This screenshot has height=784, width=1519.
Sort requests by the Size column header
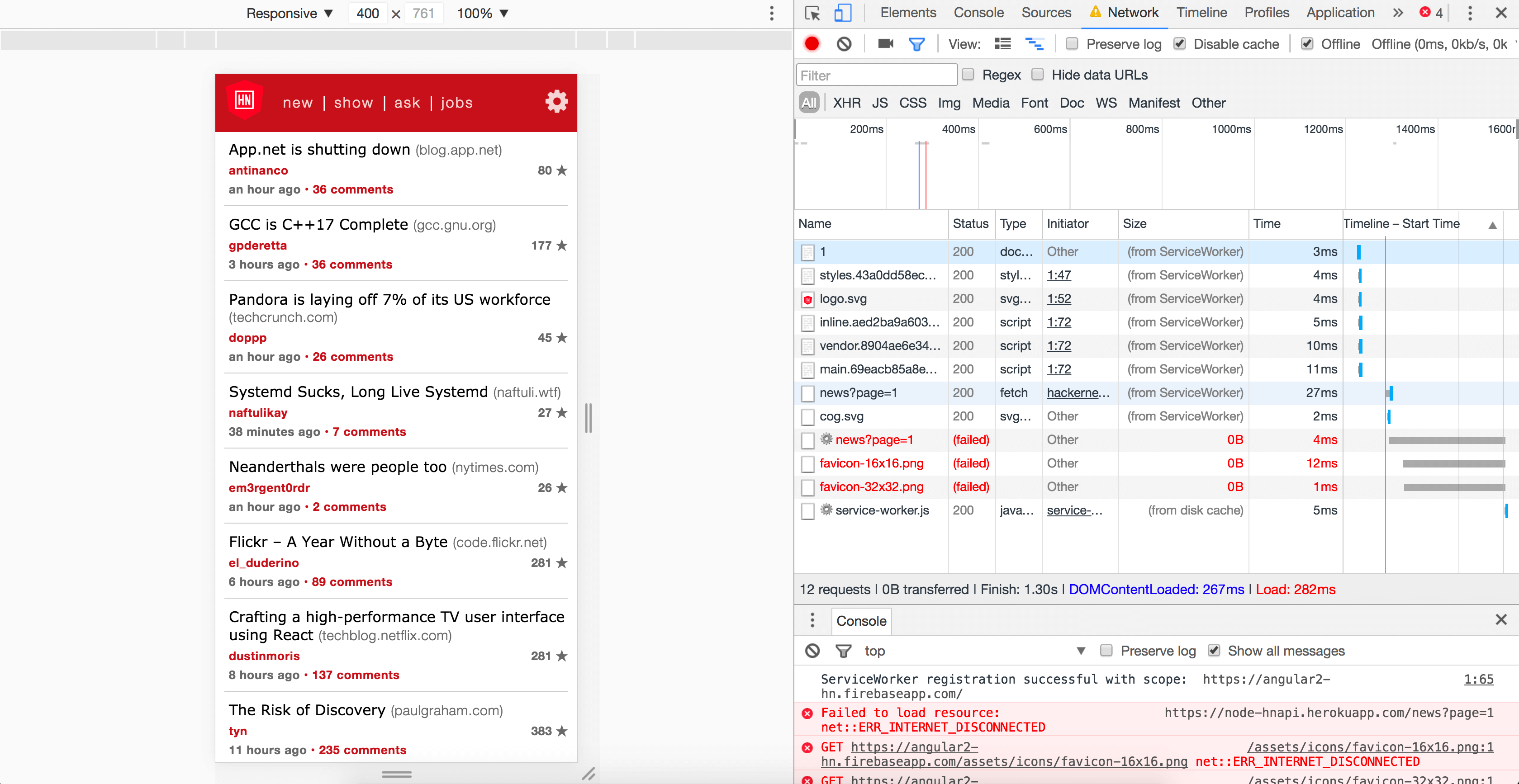(1183, 223)
